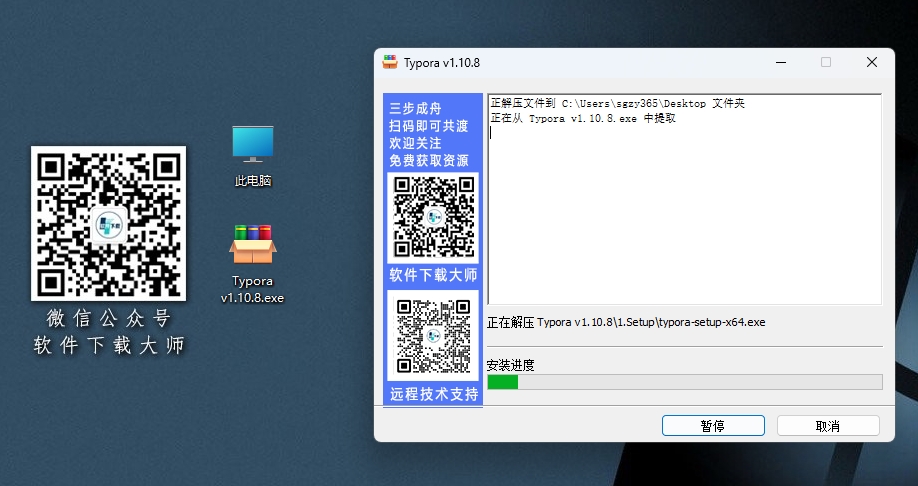Cancel installation with the 取消 button
918x486 pixels.
828,426
